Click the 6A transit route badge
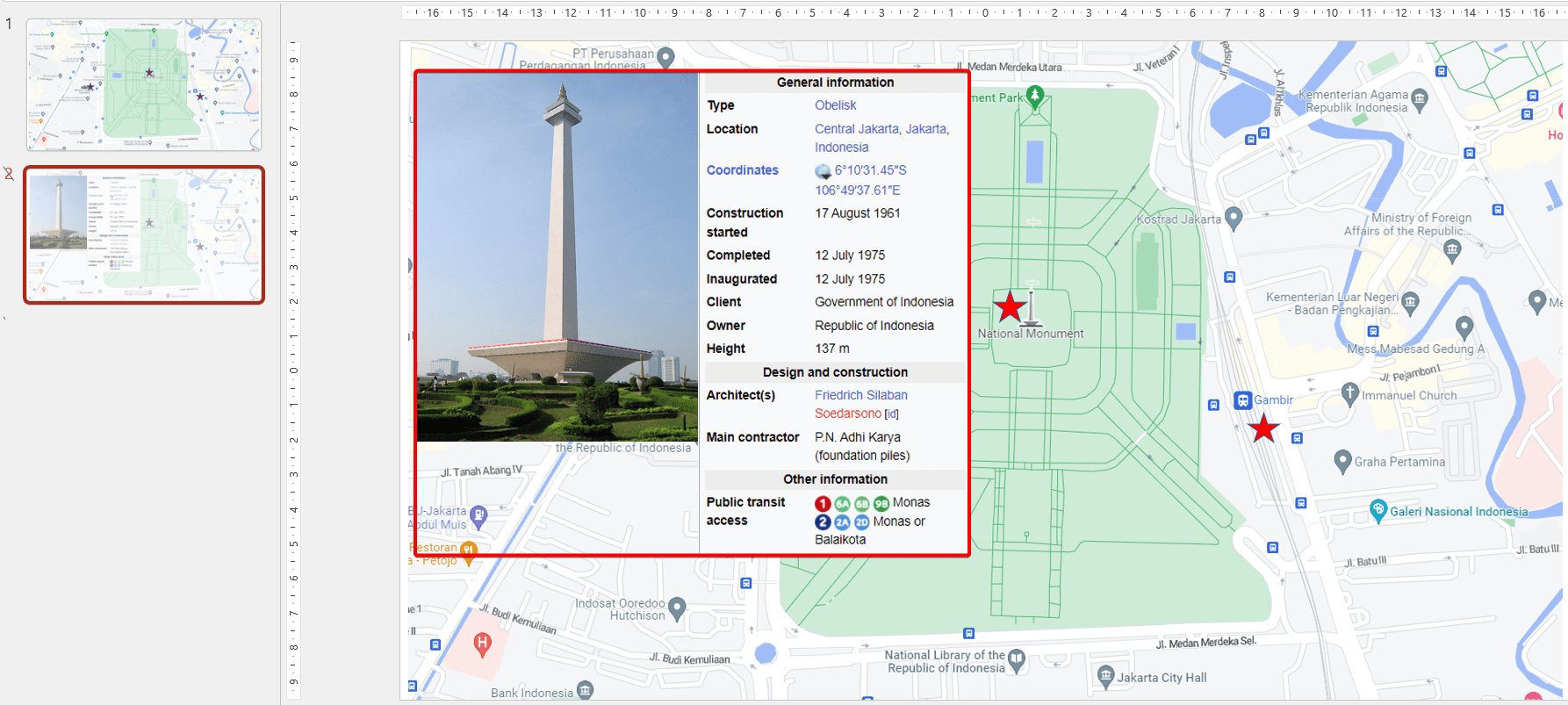This screenshot has width=1568, height=705. point(842,503)
